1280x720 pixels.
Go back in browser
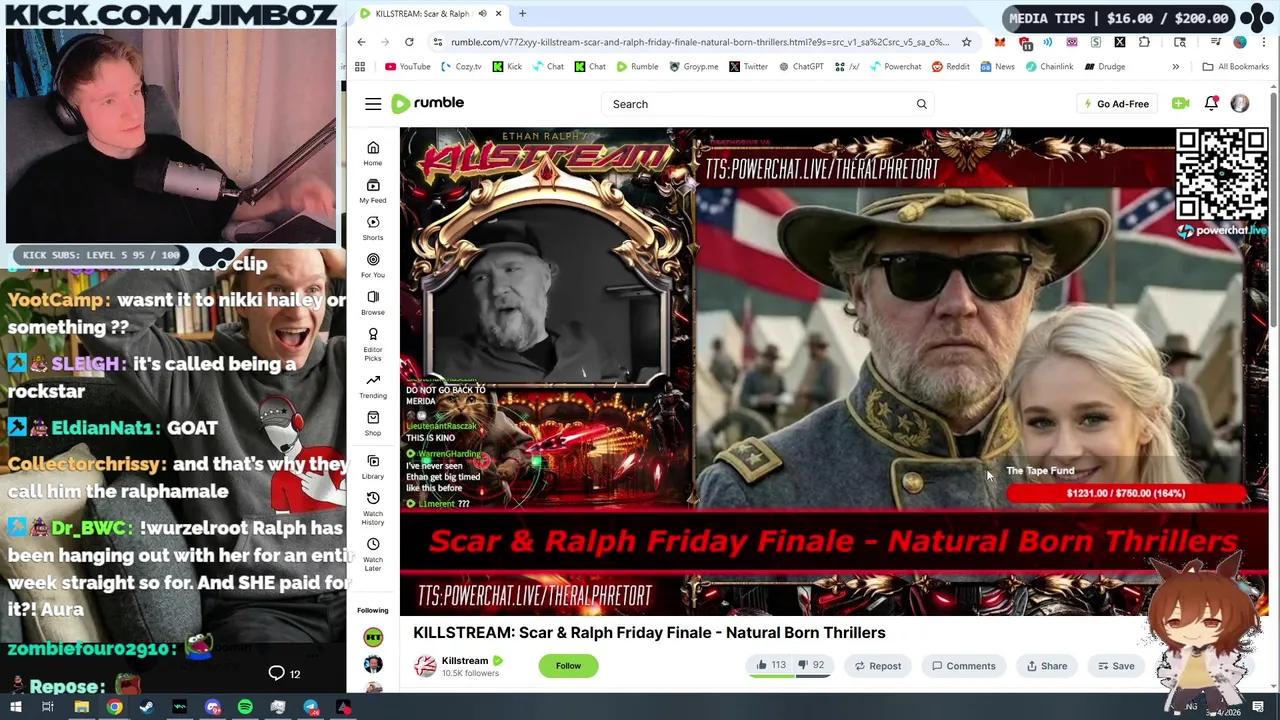[361, 42]
